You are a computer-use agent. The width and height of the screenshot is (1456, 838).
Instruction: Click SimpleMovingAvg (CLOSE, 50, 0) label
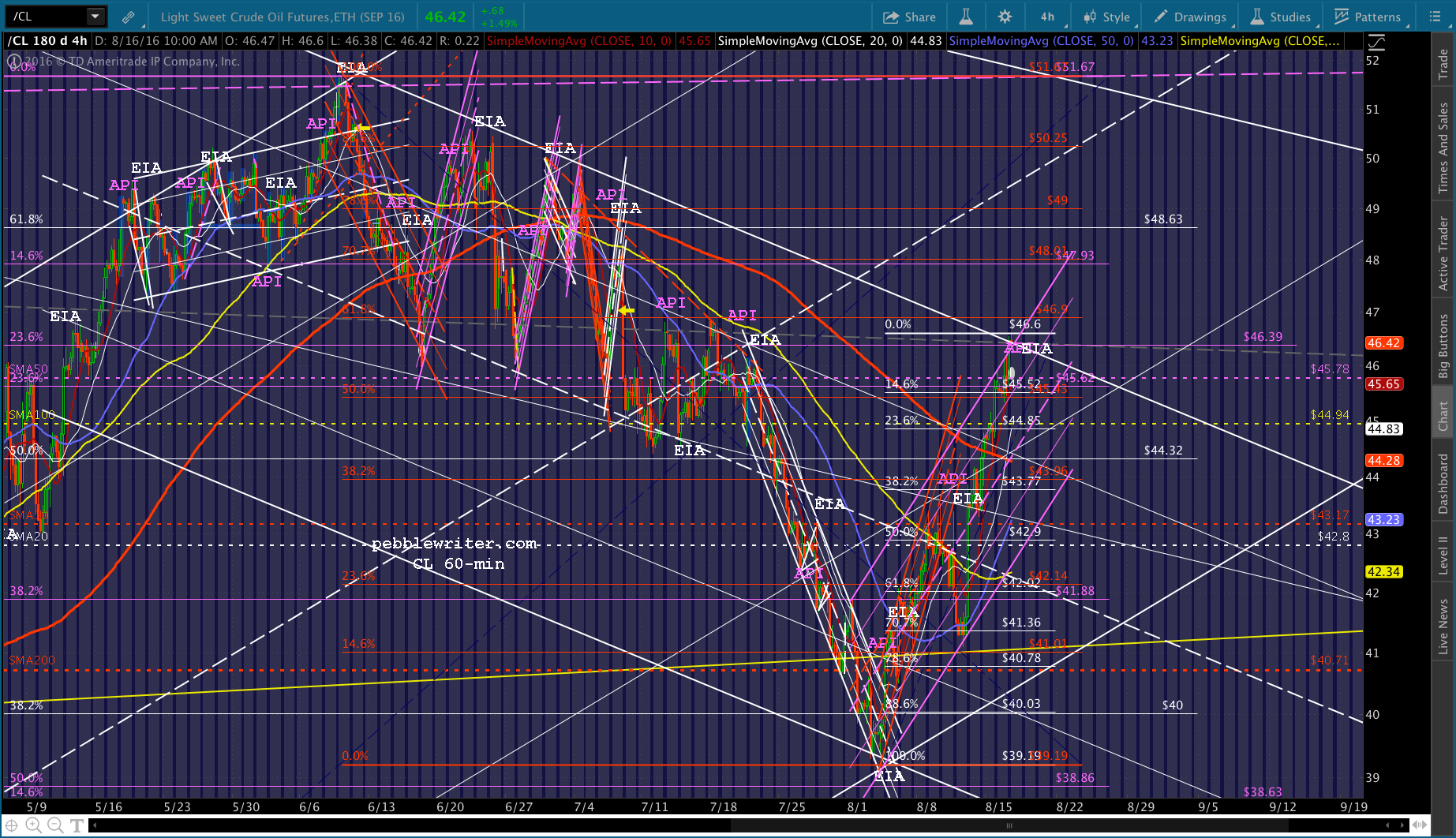pos(1042,41)
